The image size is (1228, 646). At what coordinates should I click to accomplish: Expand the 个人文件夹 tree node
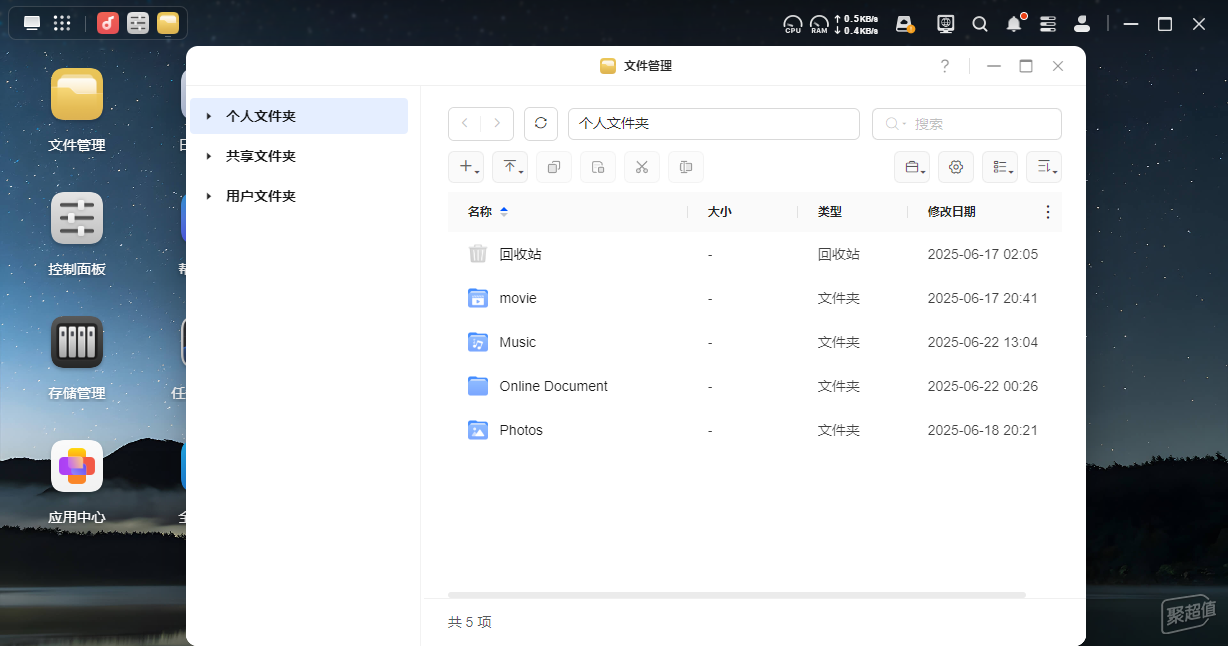209,116
